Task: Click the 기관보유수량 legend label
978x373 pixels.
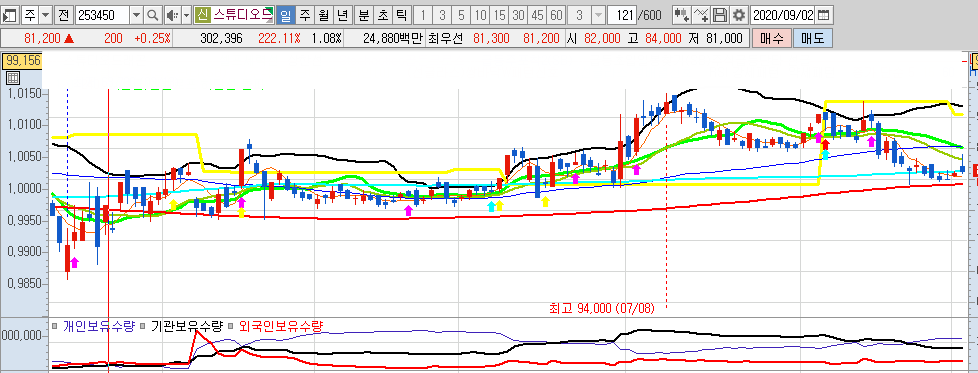Action: (x=186, y=326)
